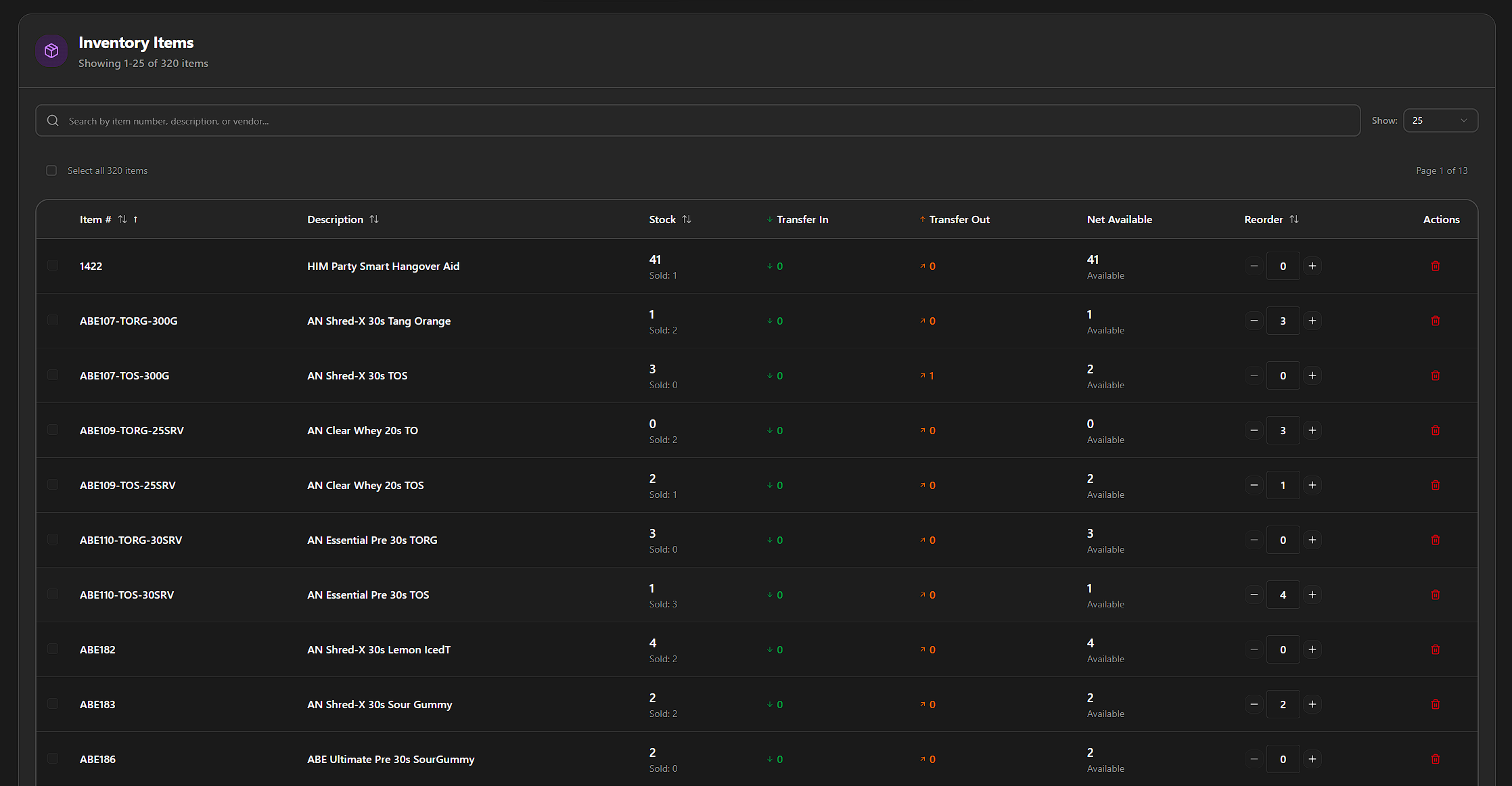The width and height of the screenshot is (1512, 786).
Task: Click plus on ABE182 reorder
Action: click(1312, 649)
